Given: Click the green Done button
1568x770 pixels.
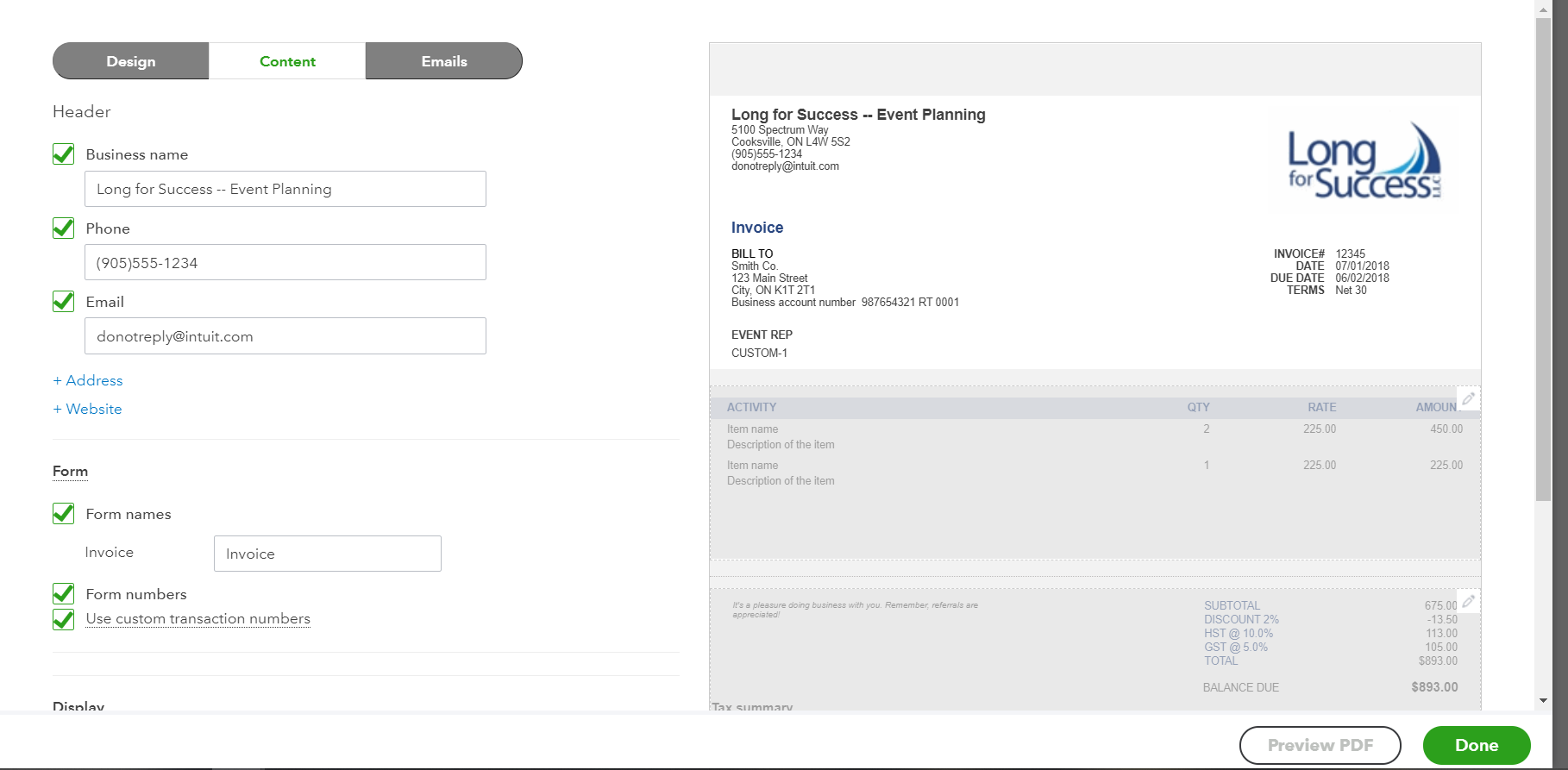Looking at the screenshot, I should [1477, 745].
